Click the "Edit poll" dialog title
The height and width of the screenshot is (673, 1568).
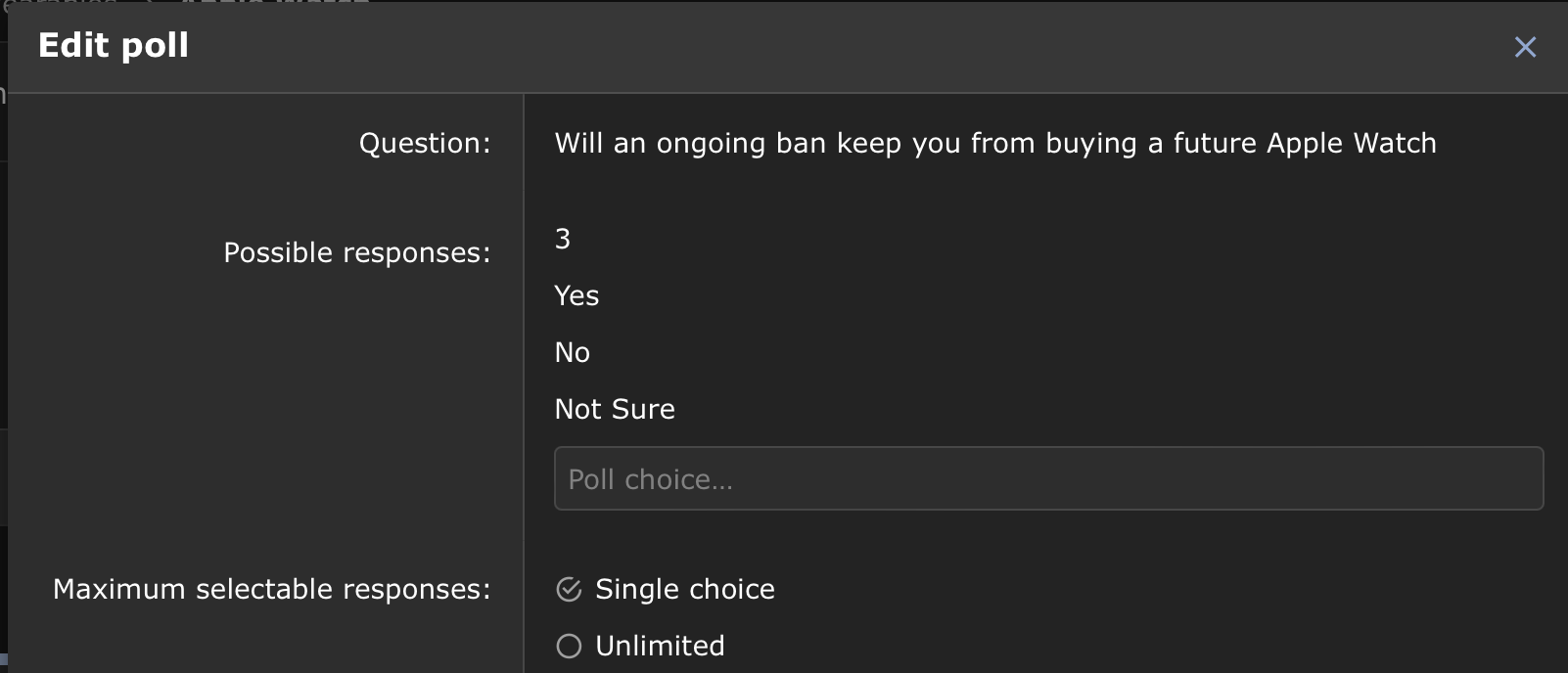click(x=114, y=45)
